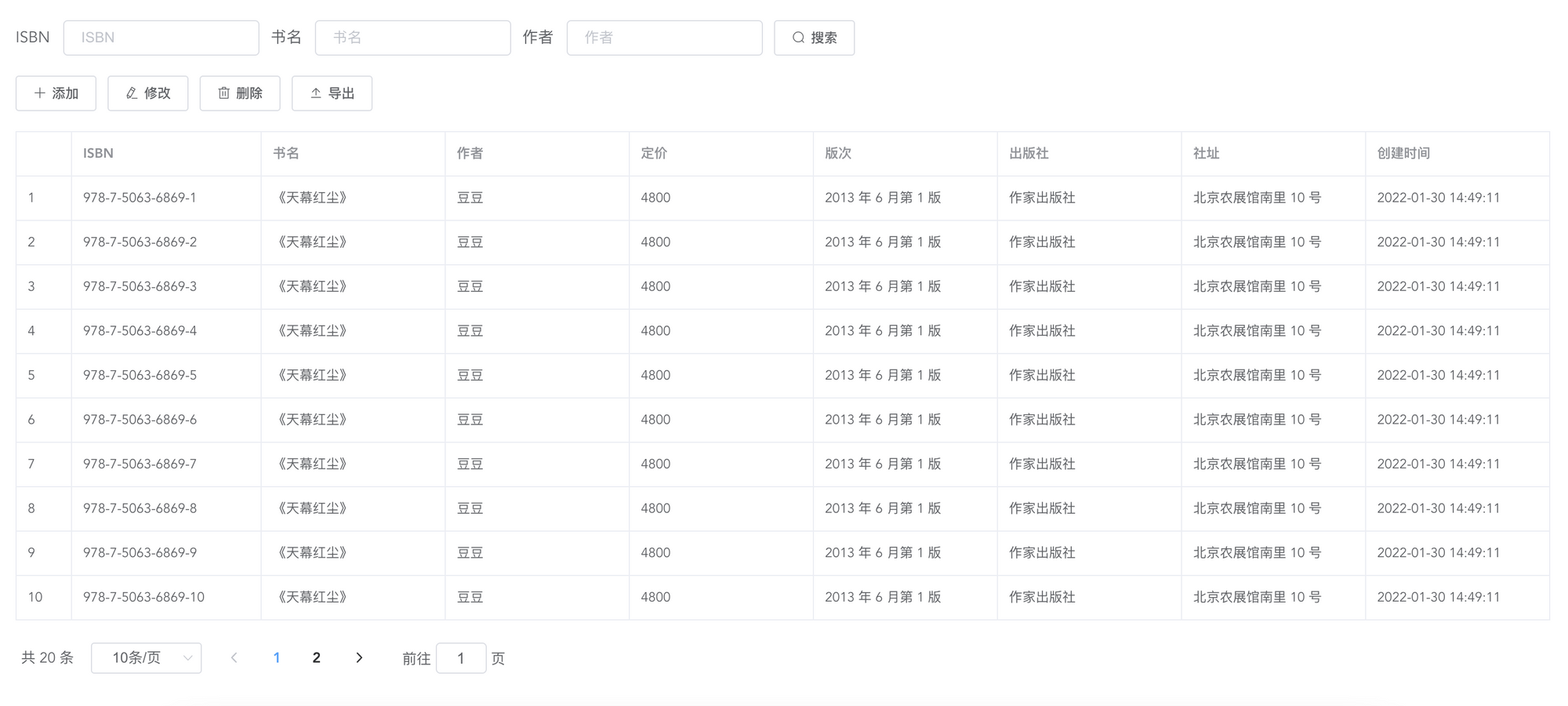The width and height of the screenshot is (1568, 706).
Task: Click author 豆豆 in row 7
Action: [x=470, y=464]
